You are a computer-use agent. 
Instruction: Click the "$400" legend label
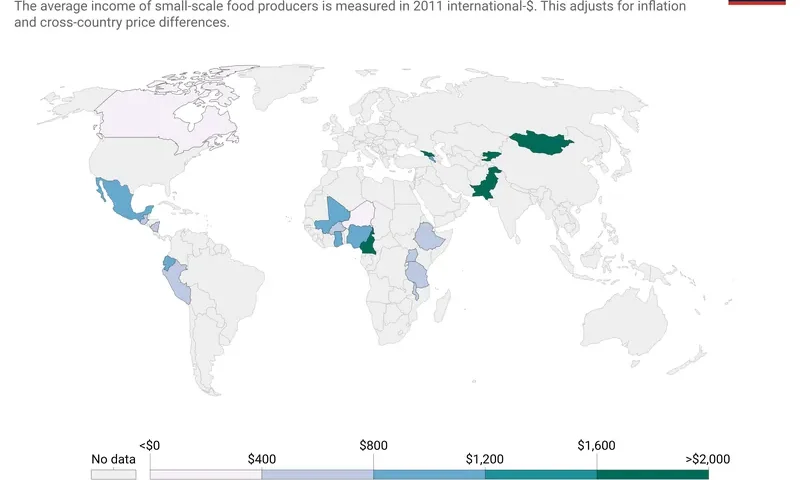click(x=262, y=459)
